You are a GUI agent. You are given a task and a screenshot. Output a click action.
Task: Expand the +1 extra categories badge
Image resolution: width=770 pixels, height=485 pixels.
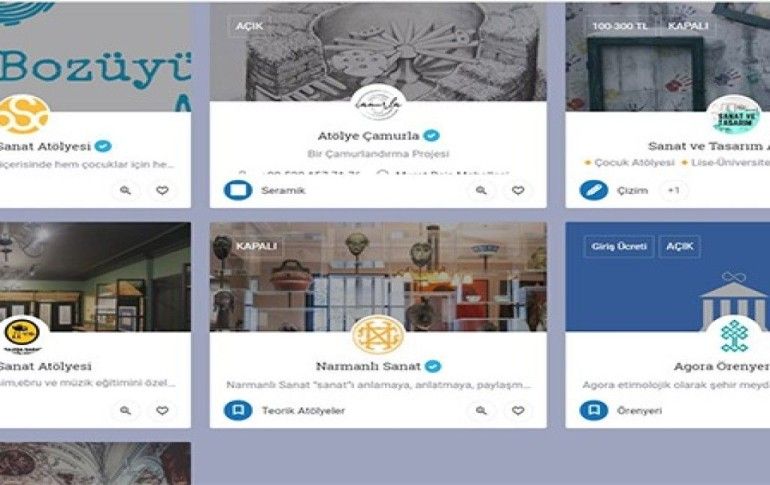coord(673,190)
